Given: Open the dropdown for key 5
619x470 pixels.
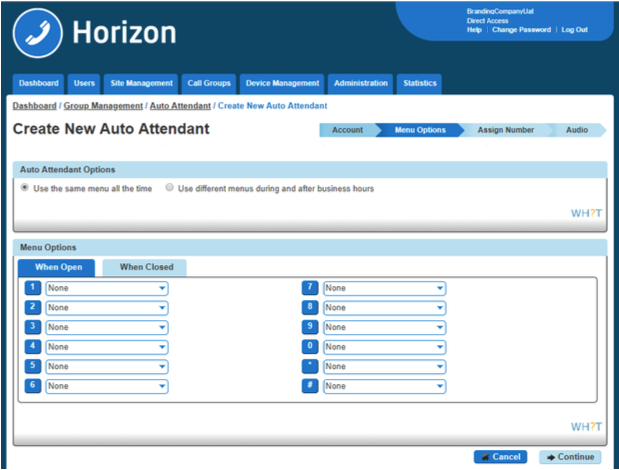Looking at the screenshot, I should [x=107, y=367].
